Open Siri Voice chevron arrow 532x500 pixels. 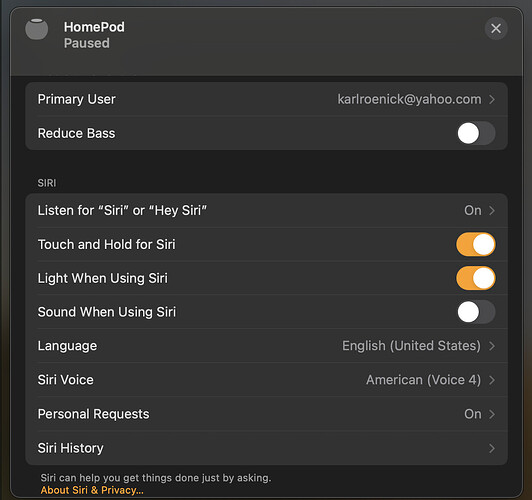[x=492, y=380]
